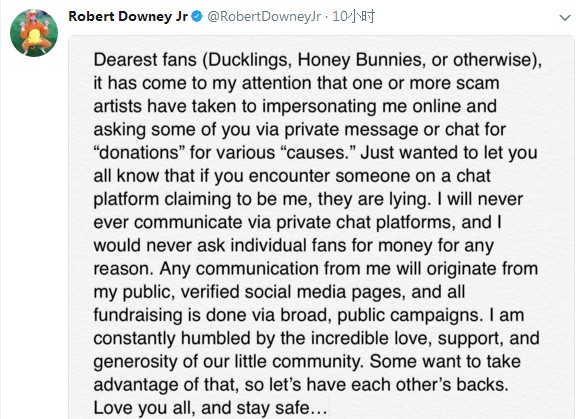
Task: Click the quoted word "donations"
Action: [x=139, y=152]
